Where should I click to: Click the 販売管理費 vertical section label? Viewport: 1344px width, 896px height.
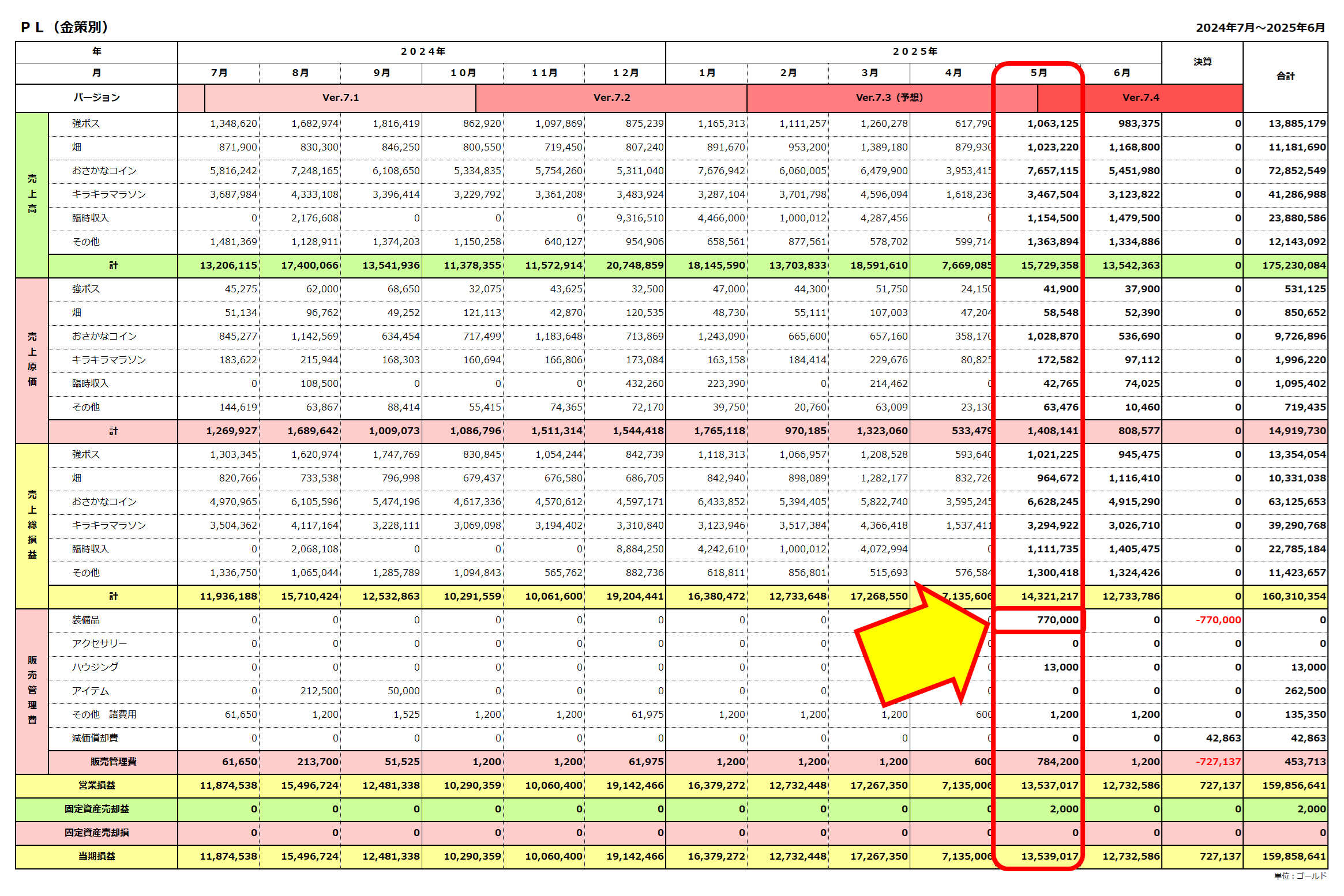32,690
